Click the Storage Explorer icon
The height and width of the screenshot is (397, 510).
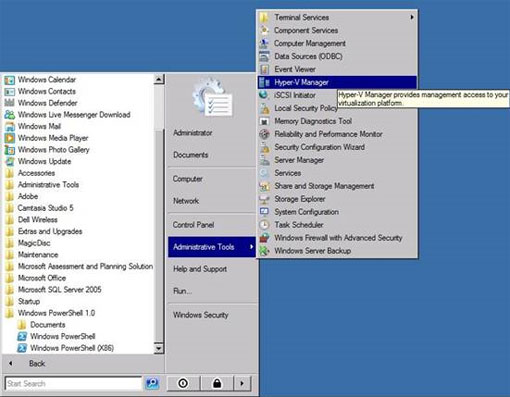[x=264, y=199]
